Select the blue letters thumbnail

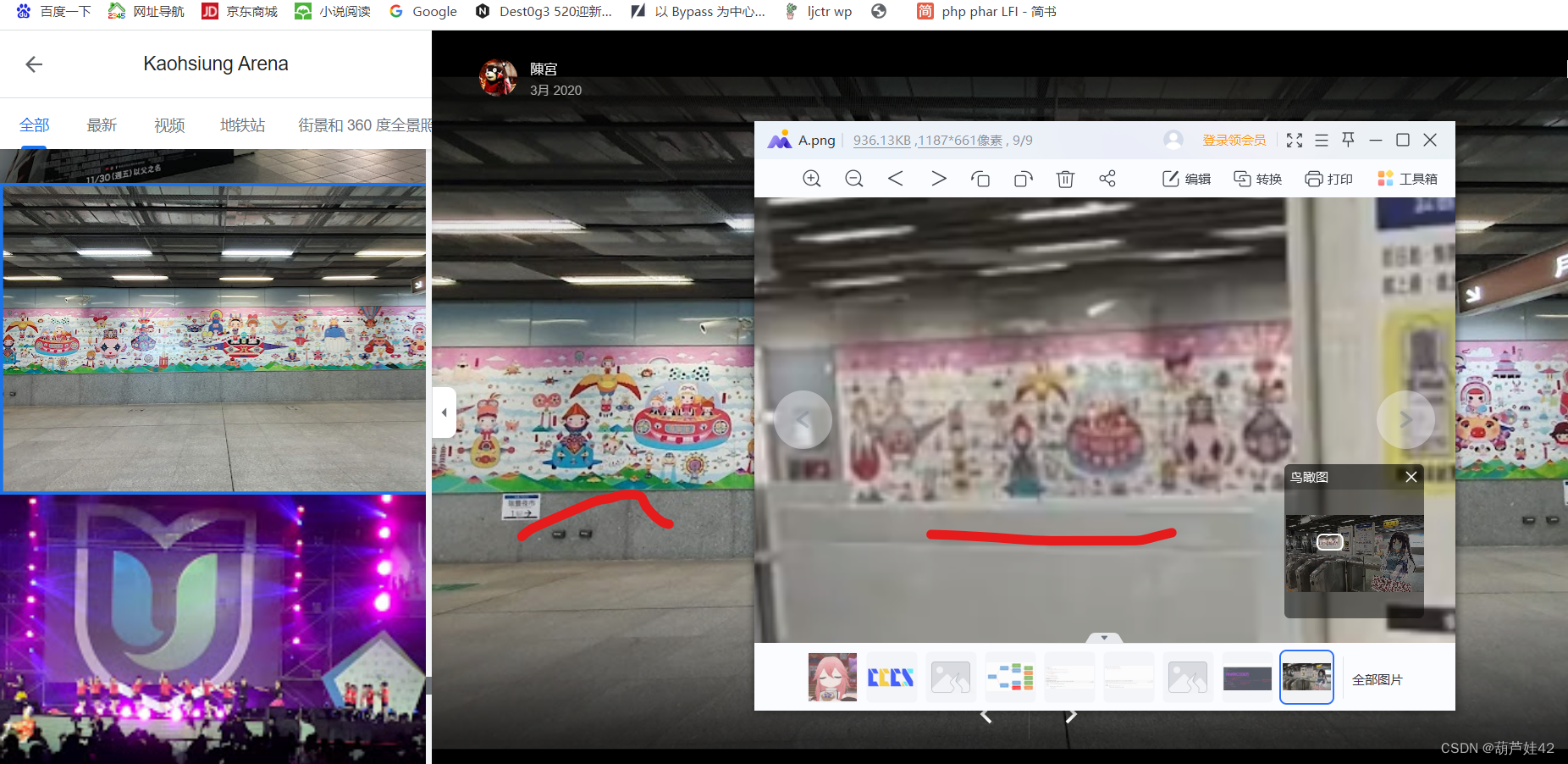892,678
